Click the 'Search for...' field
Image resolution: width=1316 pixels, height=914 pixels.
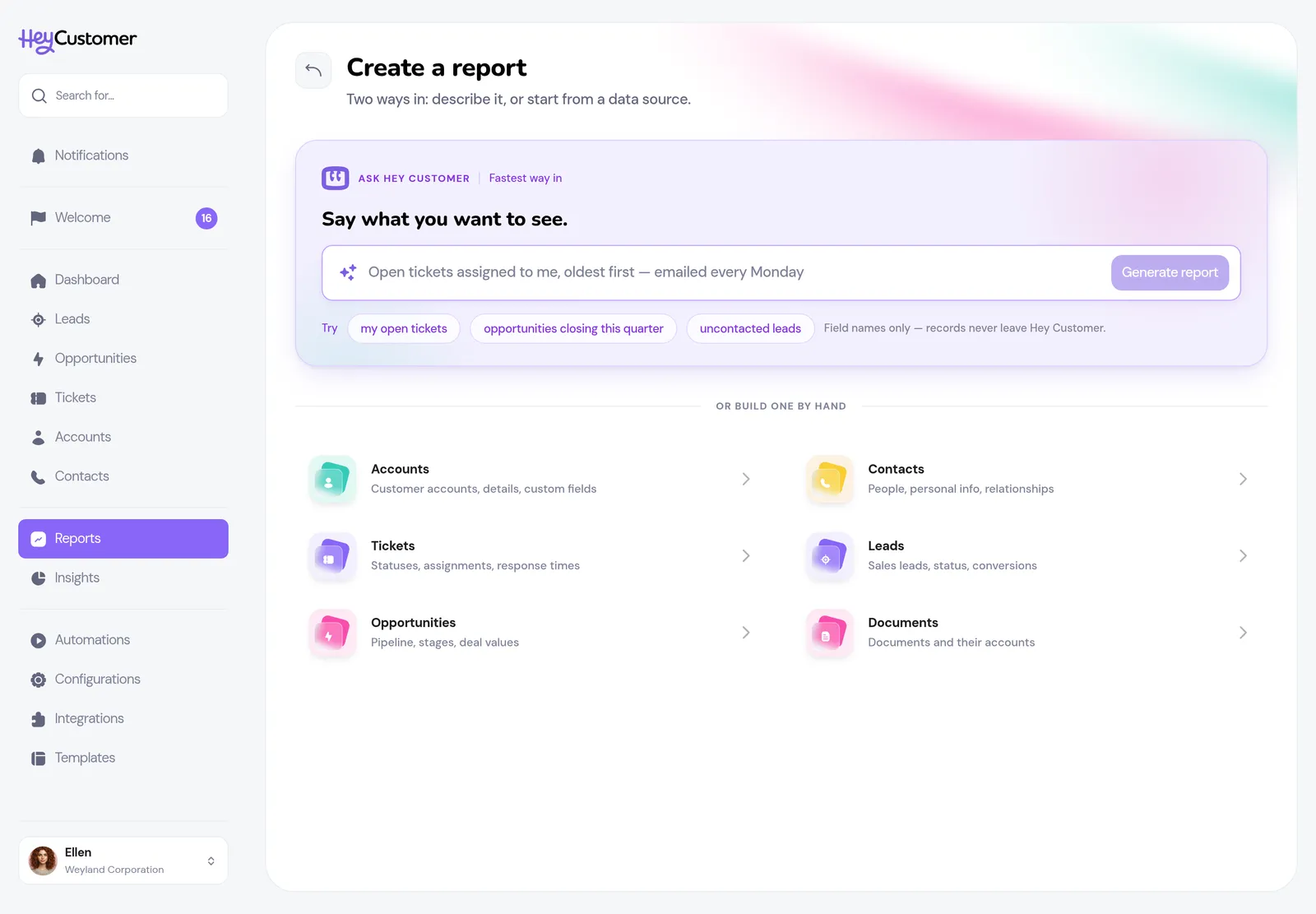click(x=123, y=95)
